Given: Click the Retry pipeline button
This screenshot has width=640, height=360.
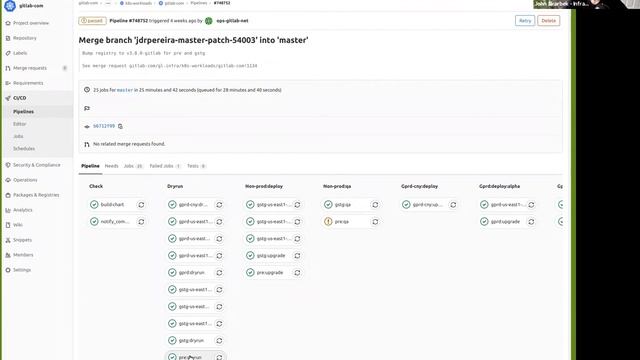Looking at the screenshot, I should tap(525, 21).
